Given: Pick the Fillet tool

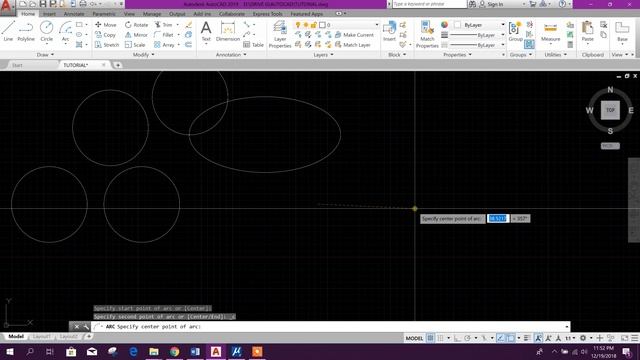Looking at the screenshot, I should point(164,35).
